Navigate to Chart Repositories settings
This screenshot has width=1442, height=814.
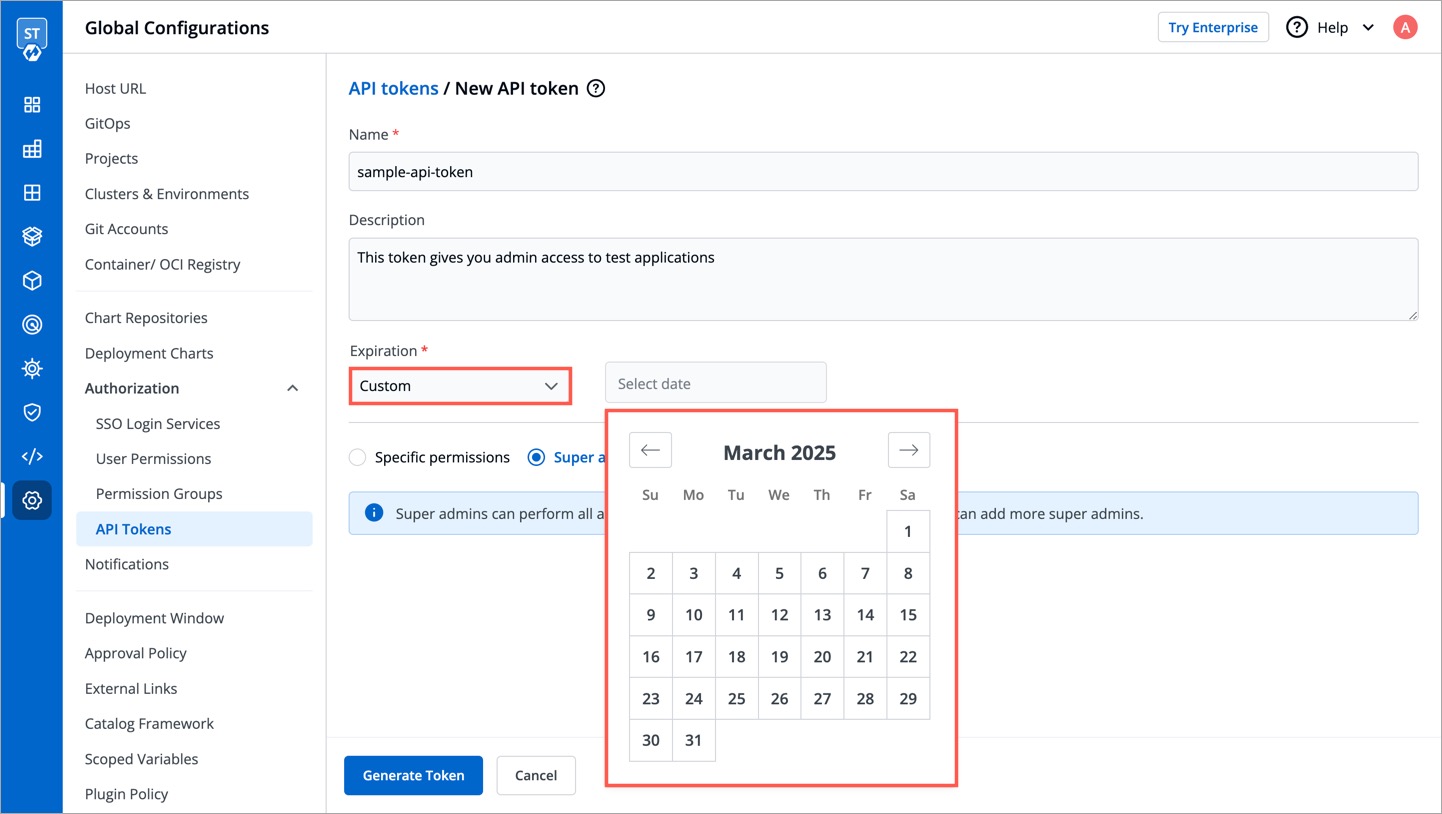pyautogui.click(x=146, y=318)
